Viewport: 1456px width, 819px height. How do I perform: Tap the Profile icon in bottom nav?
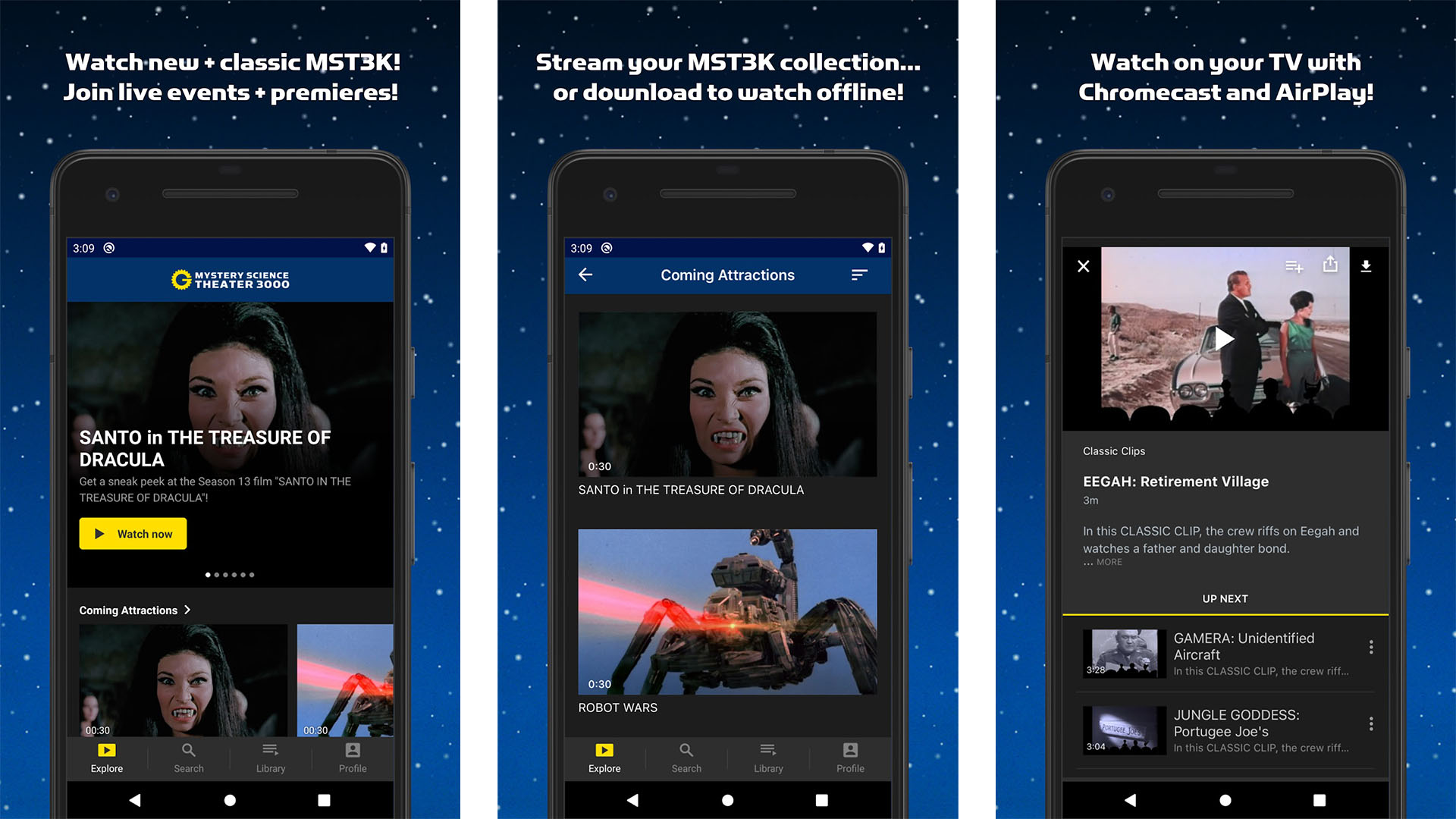(354, 754)
